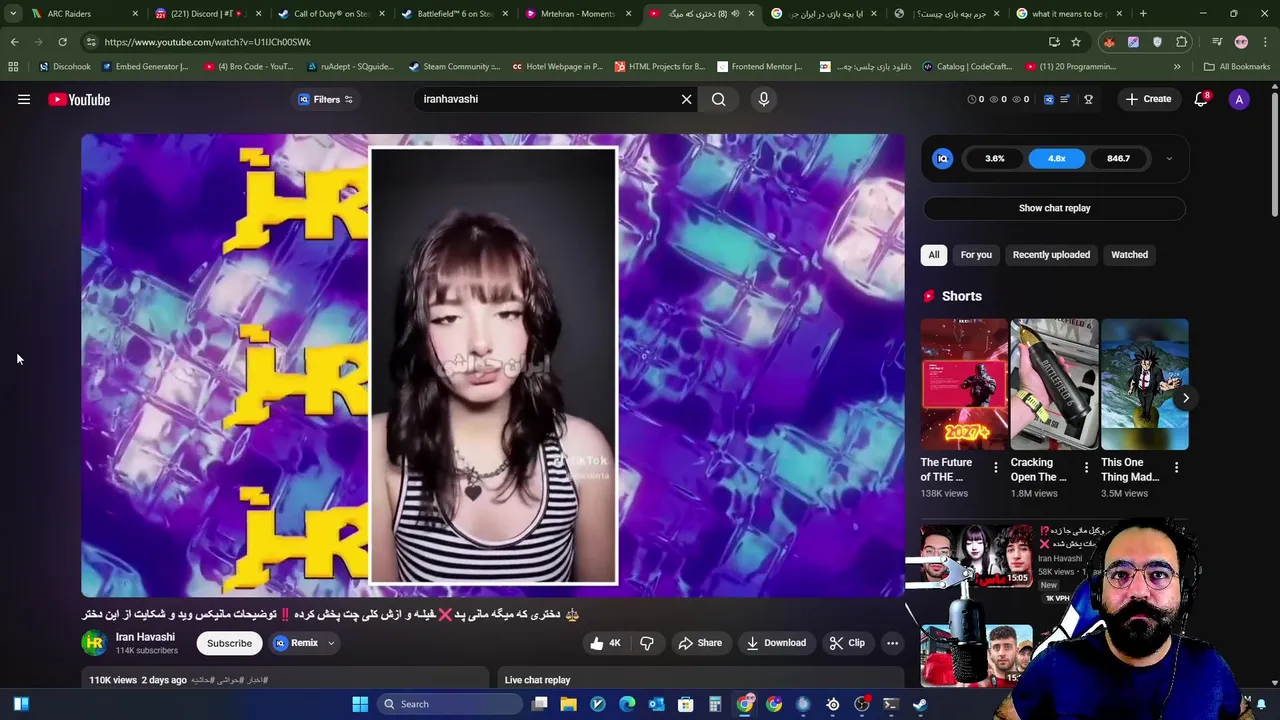
Task: Open the vidIQ checklist icon
Action: tap(1066, 99)
